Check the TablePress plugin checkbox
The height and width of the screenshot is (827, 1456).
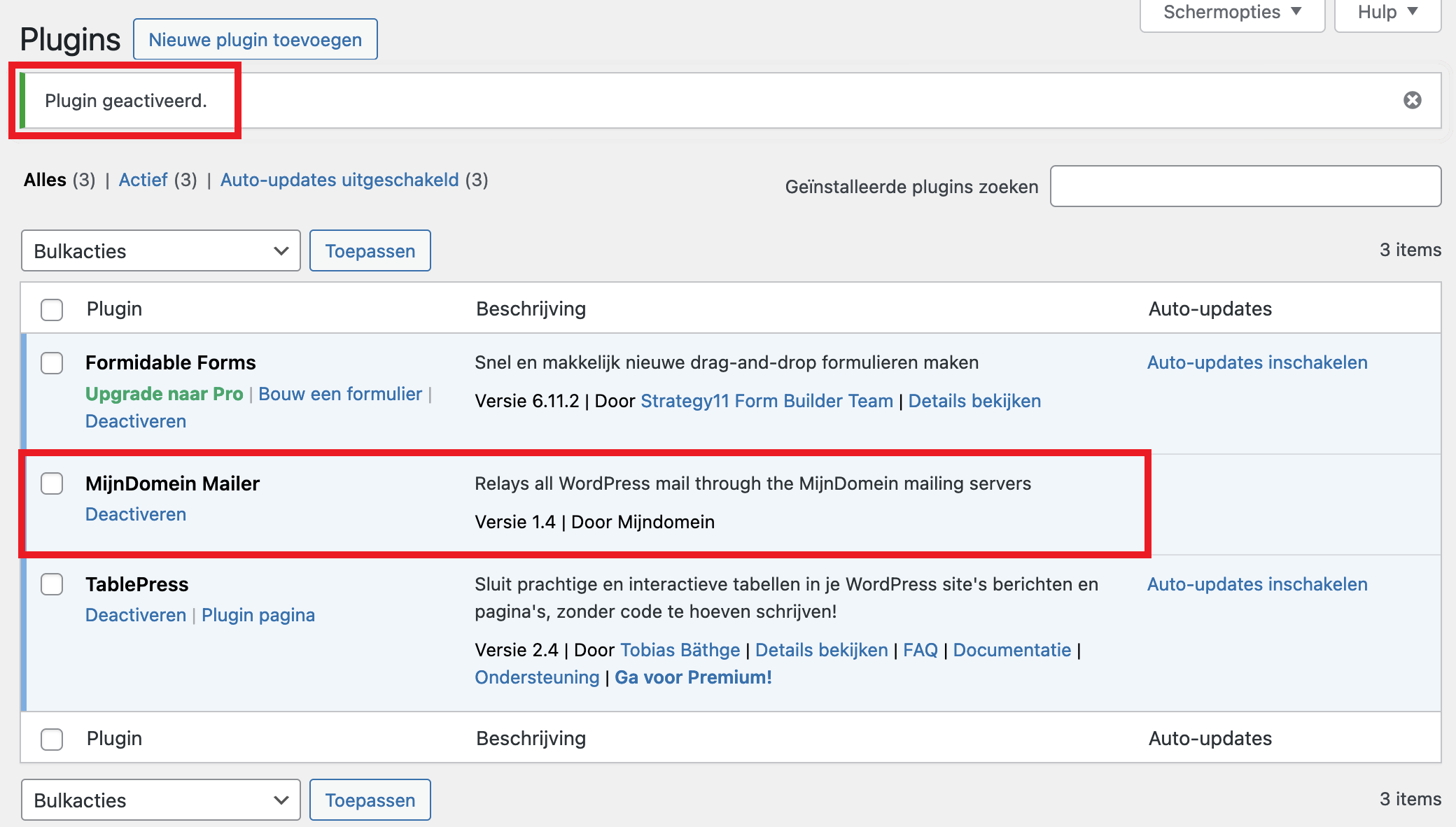pyautogui.click(x=52, y=584)
